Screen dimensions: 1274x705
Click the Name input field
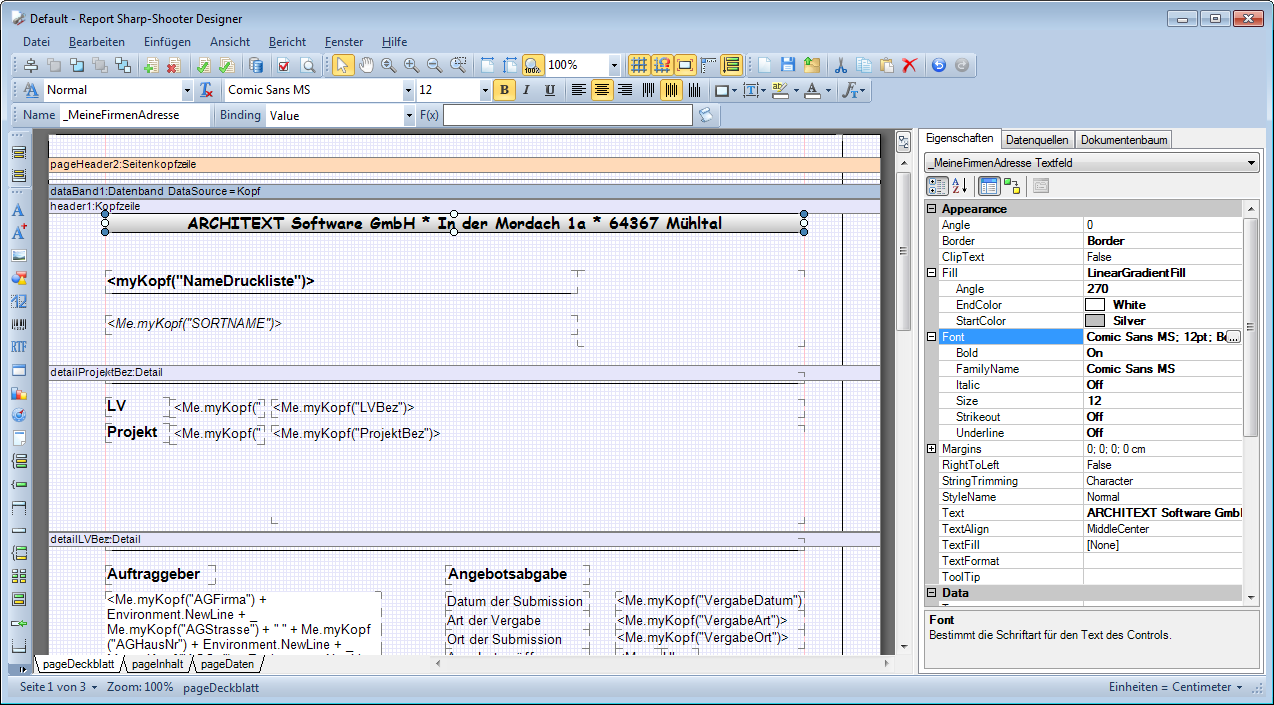[135, 115]
